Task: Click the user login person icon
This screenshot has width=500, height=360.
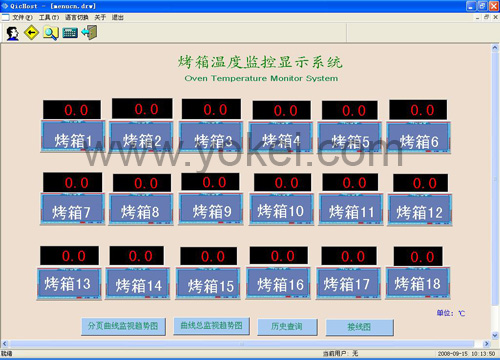Action: [x=13, y=33]
